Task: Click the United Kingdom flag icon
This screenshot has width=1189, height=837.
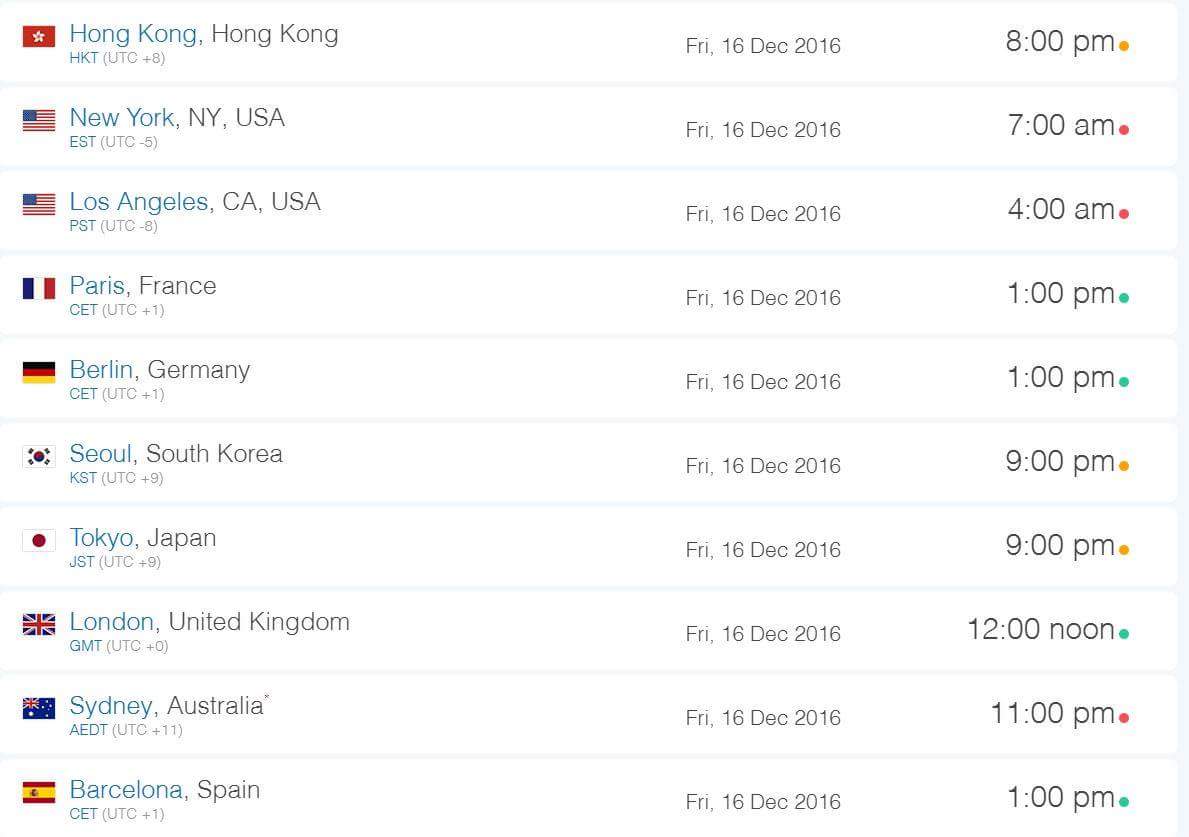Action: [39, 624]
